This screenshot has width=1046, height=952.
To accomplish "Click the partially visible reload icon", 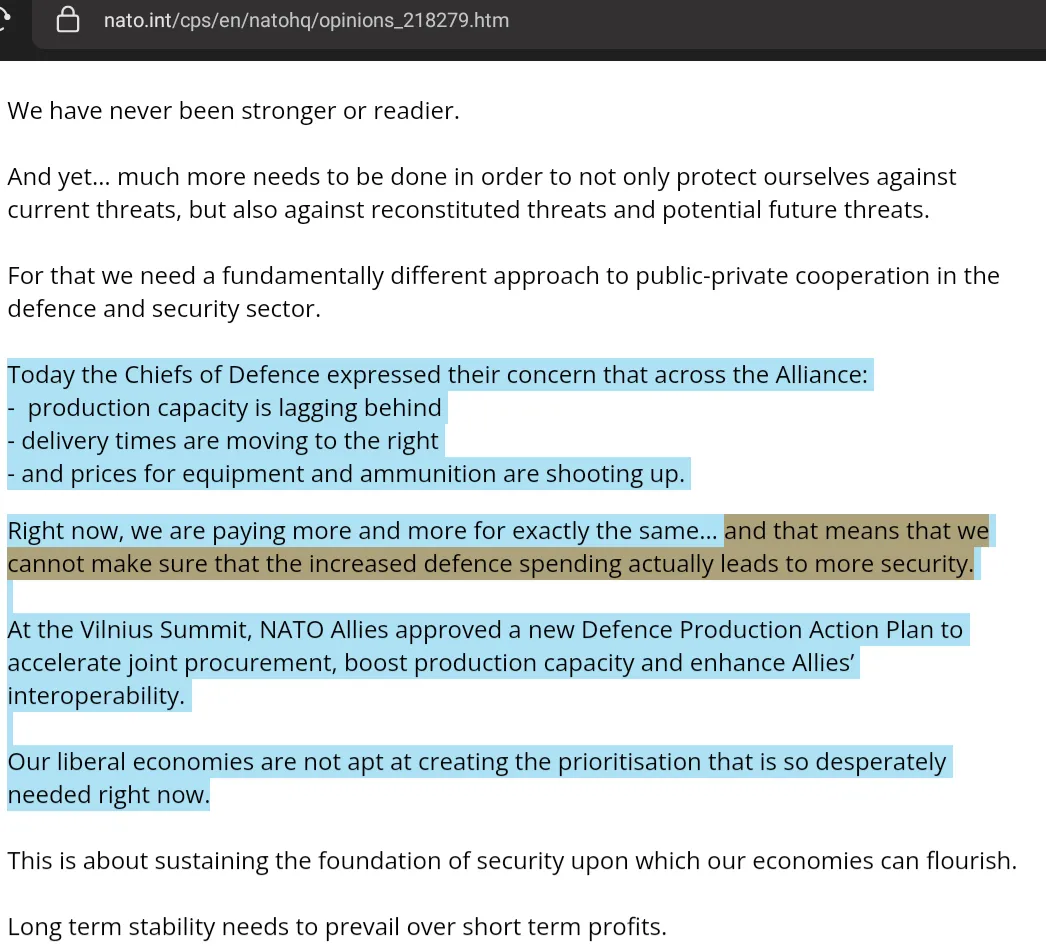I will click(5, 20).
